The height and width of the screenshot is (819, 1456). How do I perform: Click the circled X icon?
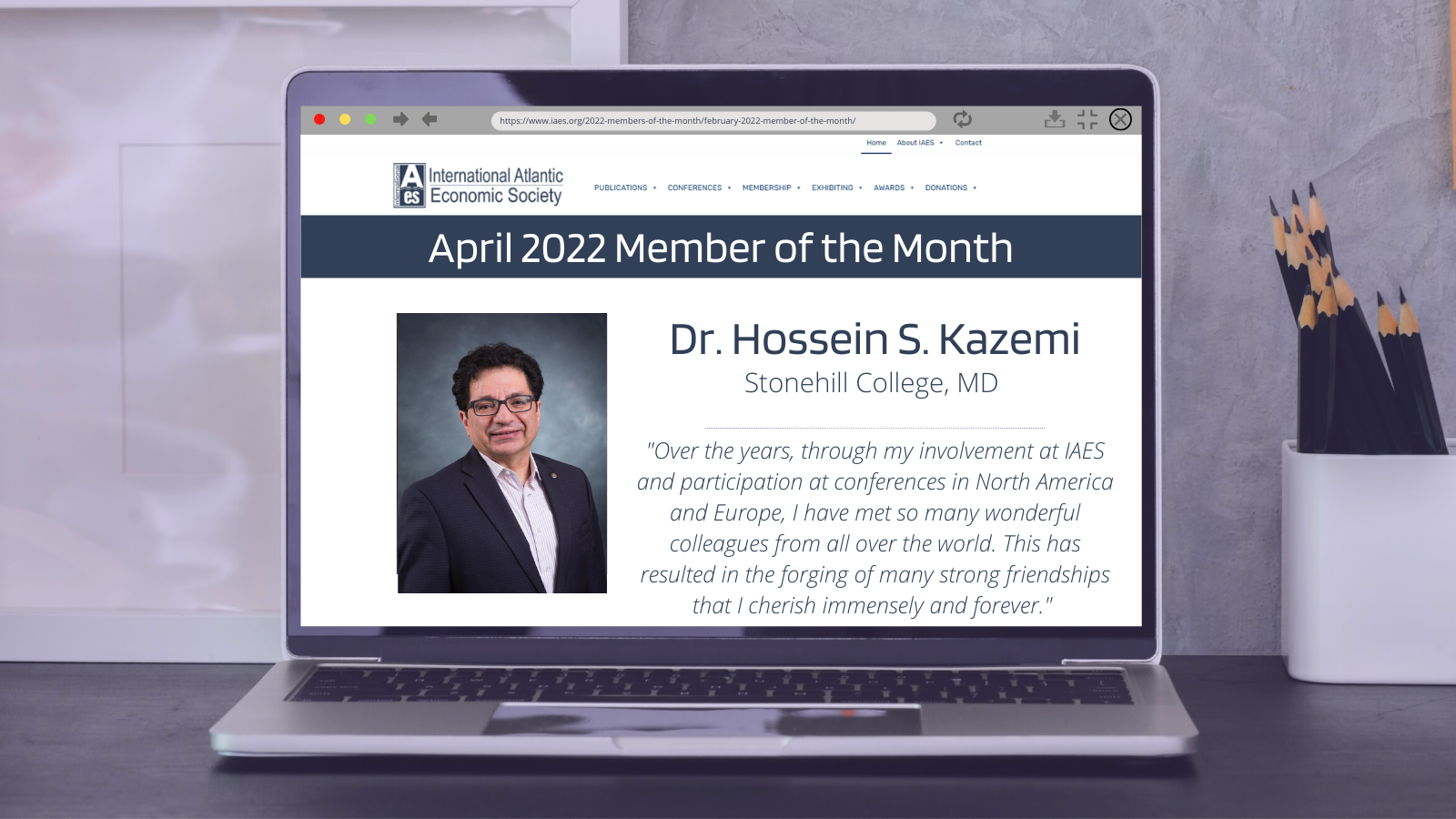[x=1120, y=119]
